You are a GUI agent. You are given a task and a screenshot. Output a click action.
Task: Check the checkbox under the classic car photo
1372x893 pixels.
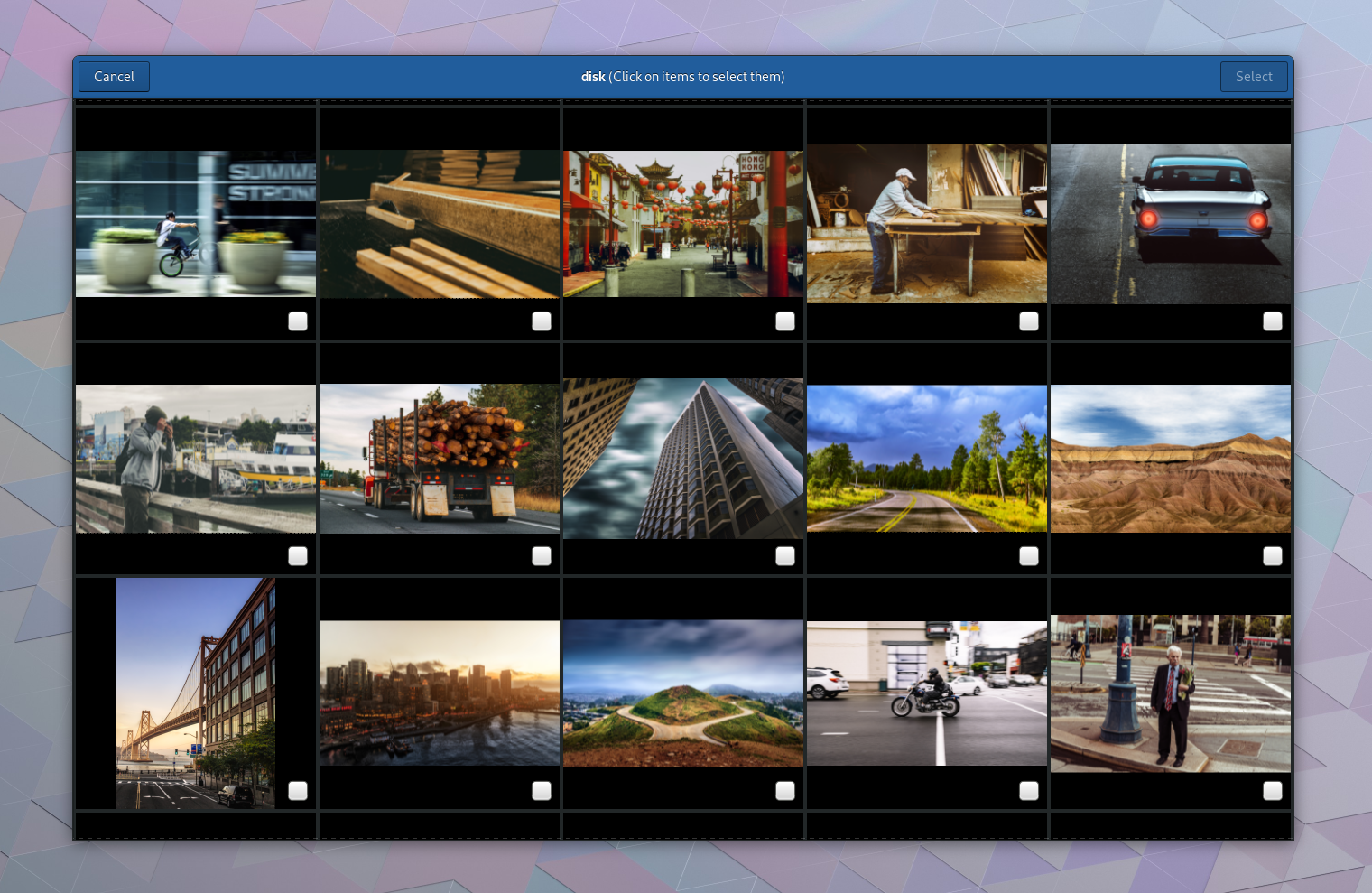(x=1273, y=321)
